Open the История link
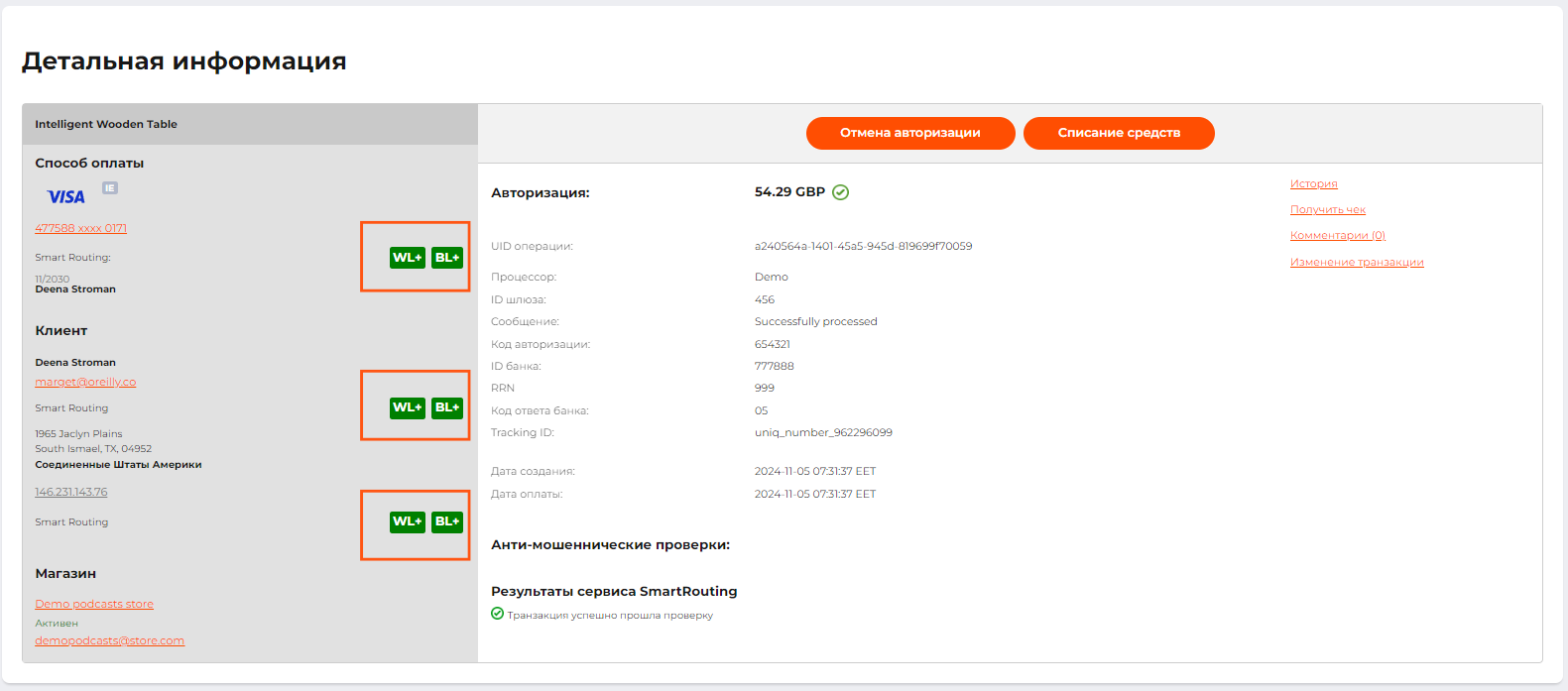Image resolution: width=1568 pixels, height=691 pixels. (1313, 184)
